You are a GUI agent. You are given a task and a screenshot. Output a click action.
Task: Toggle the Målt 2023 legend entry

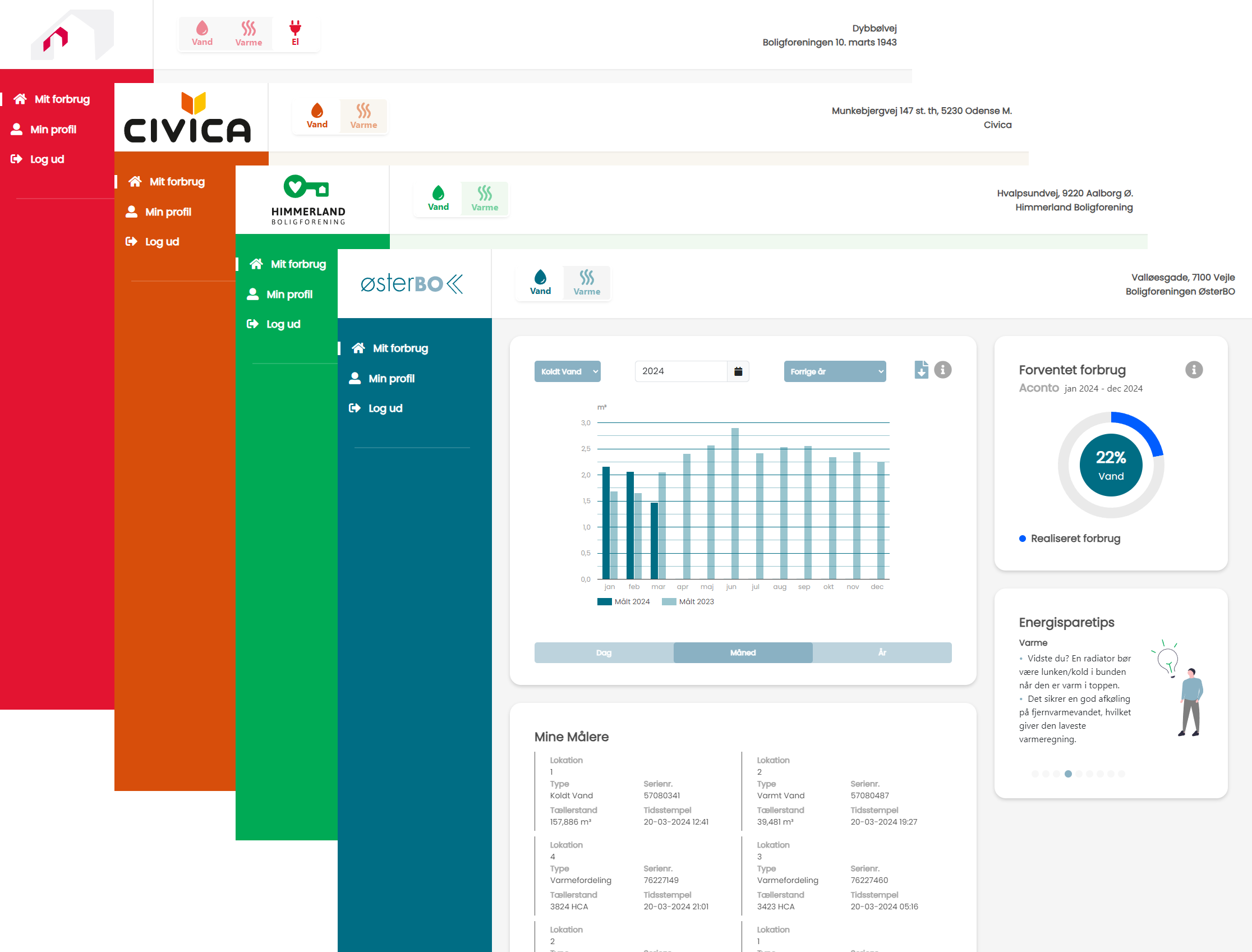[x=688, y=602]
